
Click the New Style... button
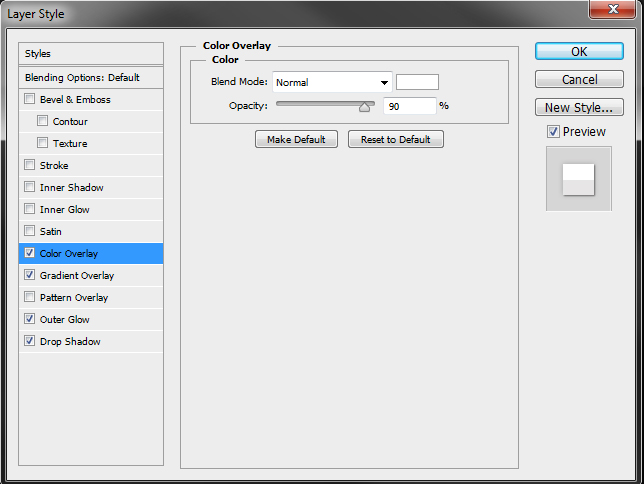point(579,107)
